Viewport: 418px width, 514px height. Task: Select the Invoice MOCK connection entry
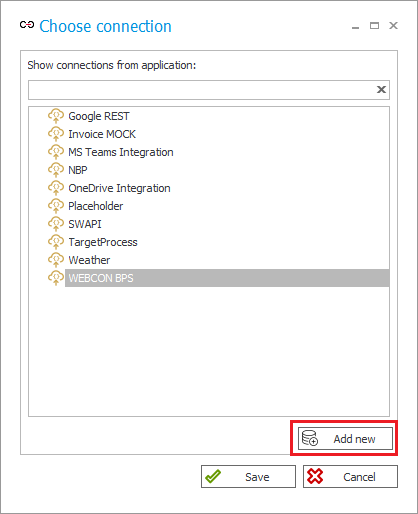102,134
